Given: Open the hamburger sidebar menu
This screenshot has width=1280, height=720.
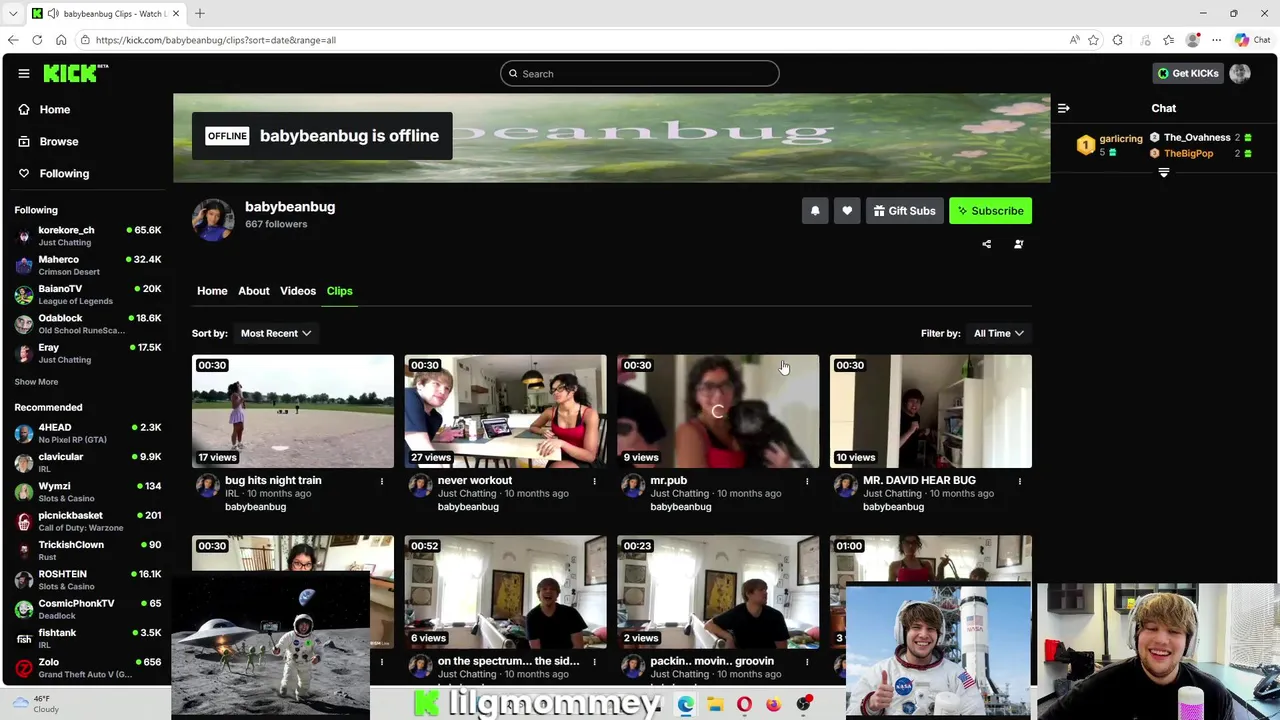Looking at the screenshot, I should pyautogui.click(x=23, y=73).
